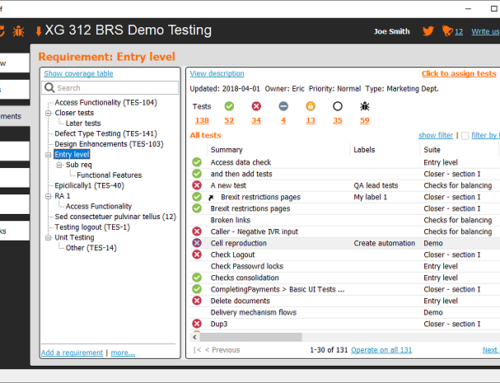The width and height of the screenshot is (500, 383).
Task: Click the empty circle no-run status icon
Action: coord(337,106)
